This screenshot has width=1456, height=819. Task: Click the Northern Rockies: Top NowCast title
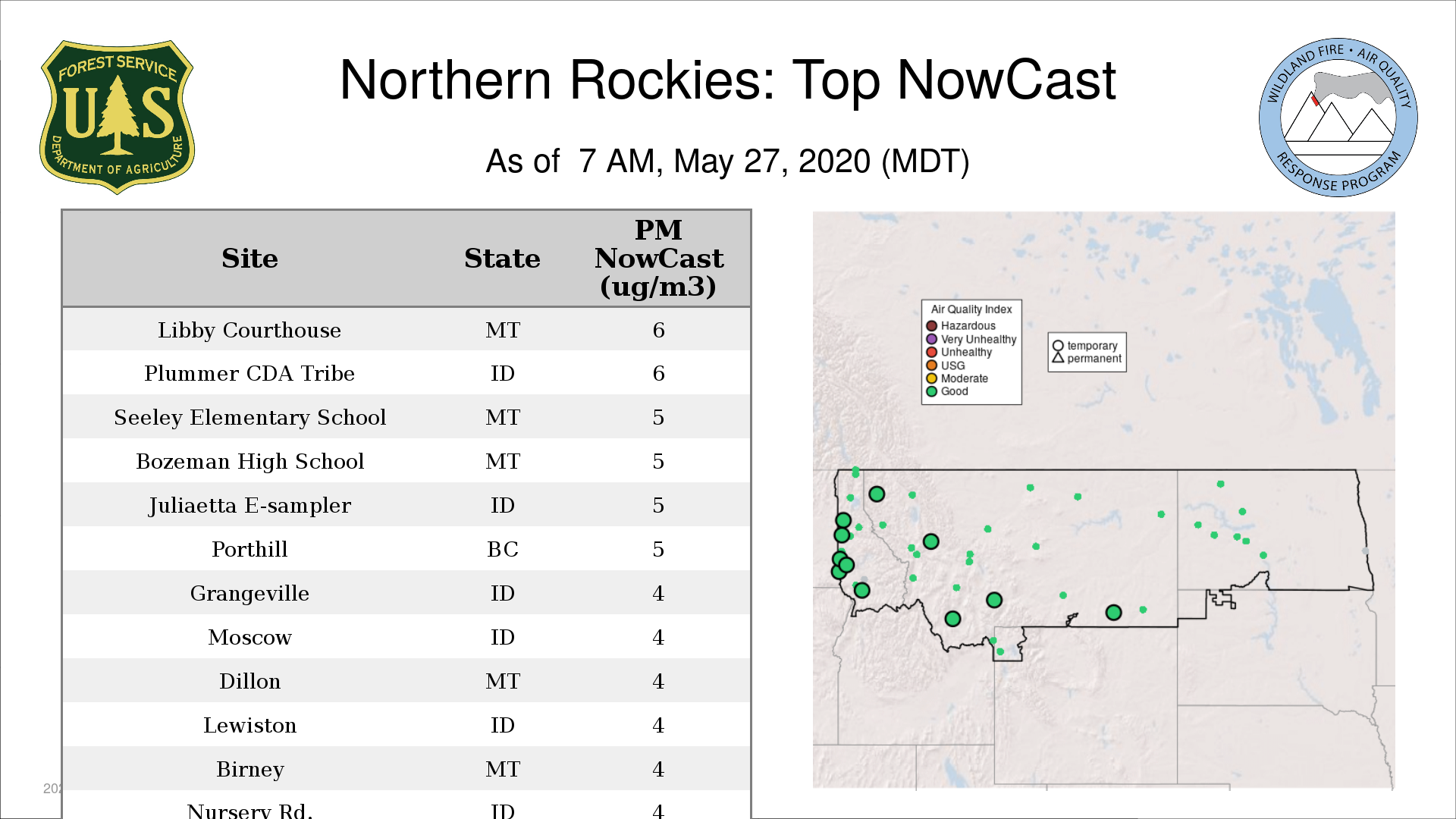click(x=727, y=80)
